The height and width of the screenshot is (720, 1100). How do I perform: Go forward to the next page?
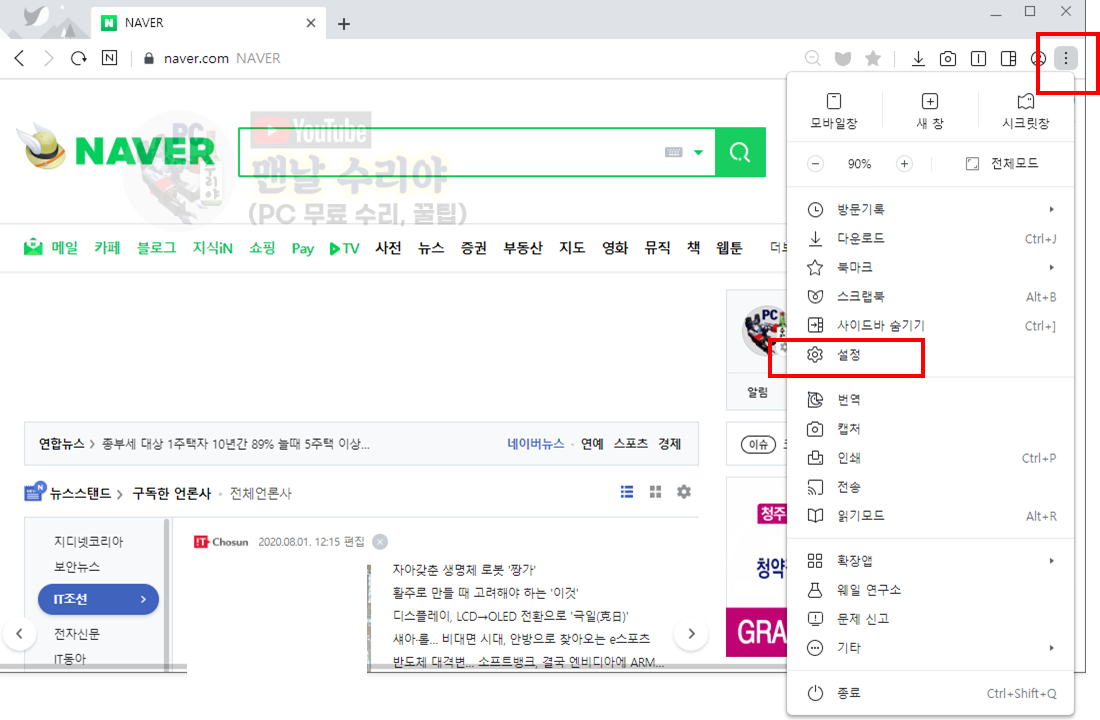click(48, 58)
